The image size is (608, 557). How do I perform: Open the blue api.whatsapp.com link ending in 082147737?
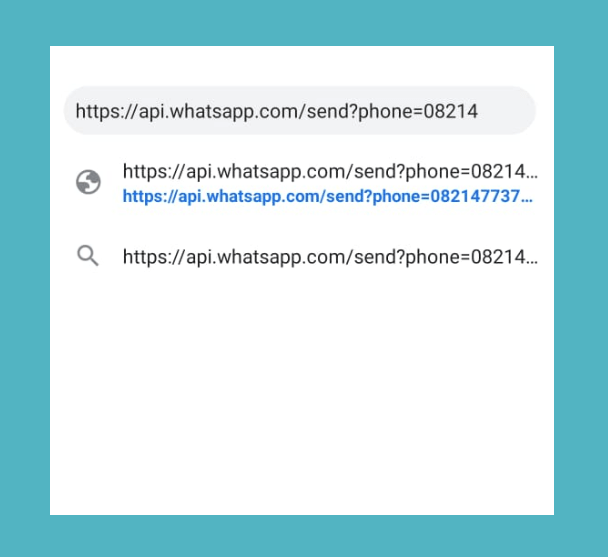click(x=328, y=196)
